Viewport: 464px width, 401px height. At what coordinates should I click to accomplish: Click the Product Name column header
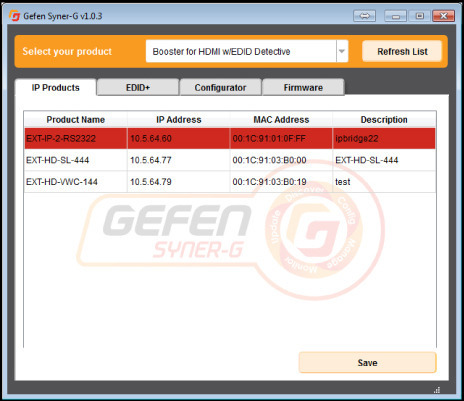click(x=76, y=120)
